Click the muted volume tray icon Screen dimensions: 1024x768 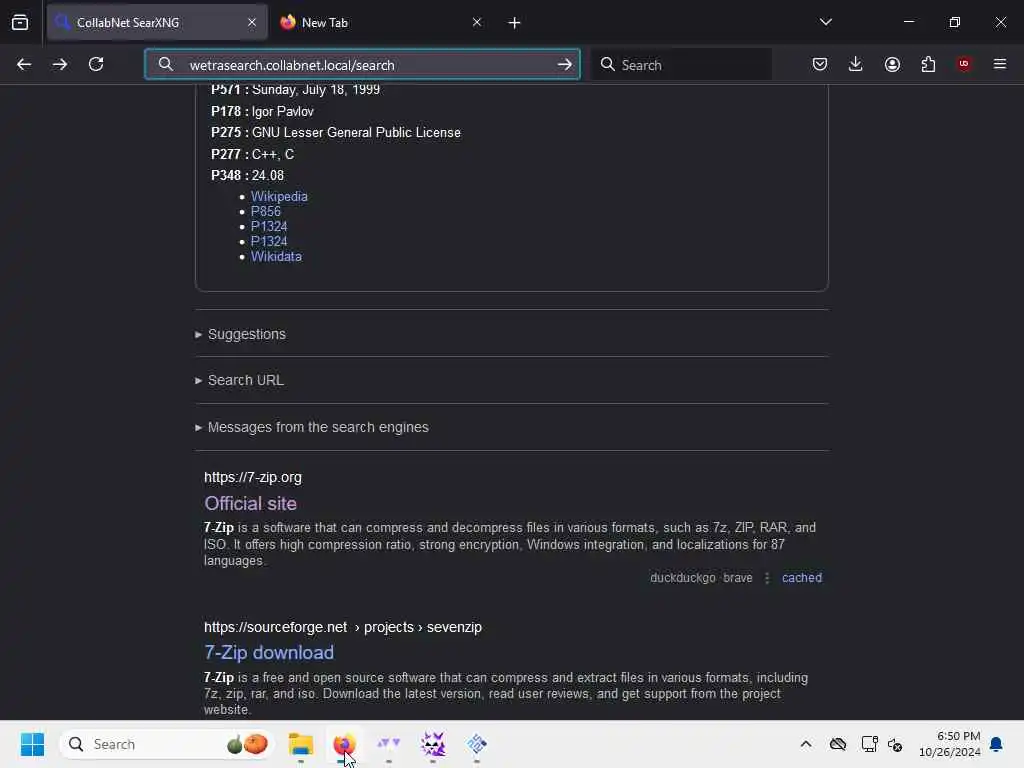tap(895, 744)
